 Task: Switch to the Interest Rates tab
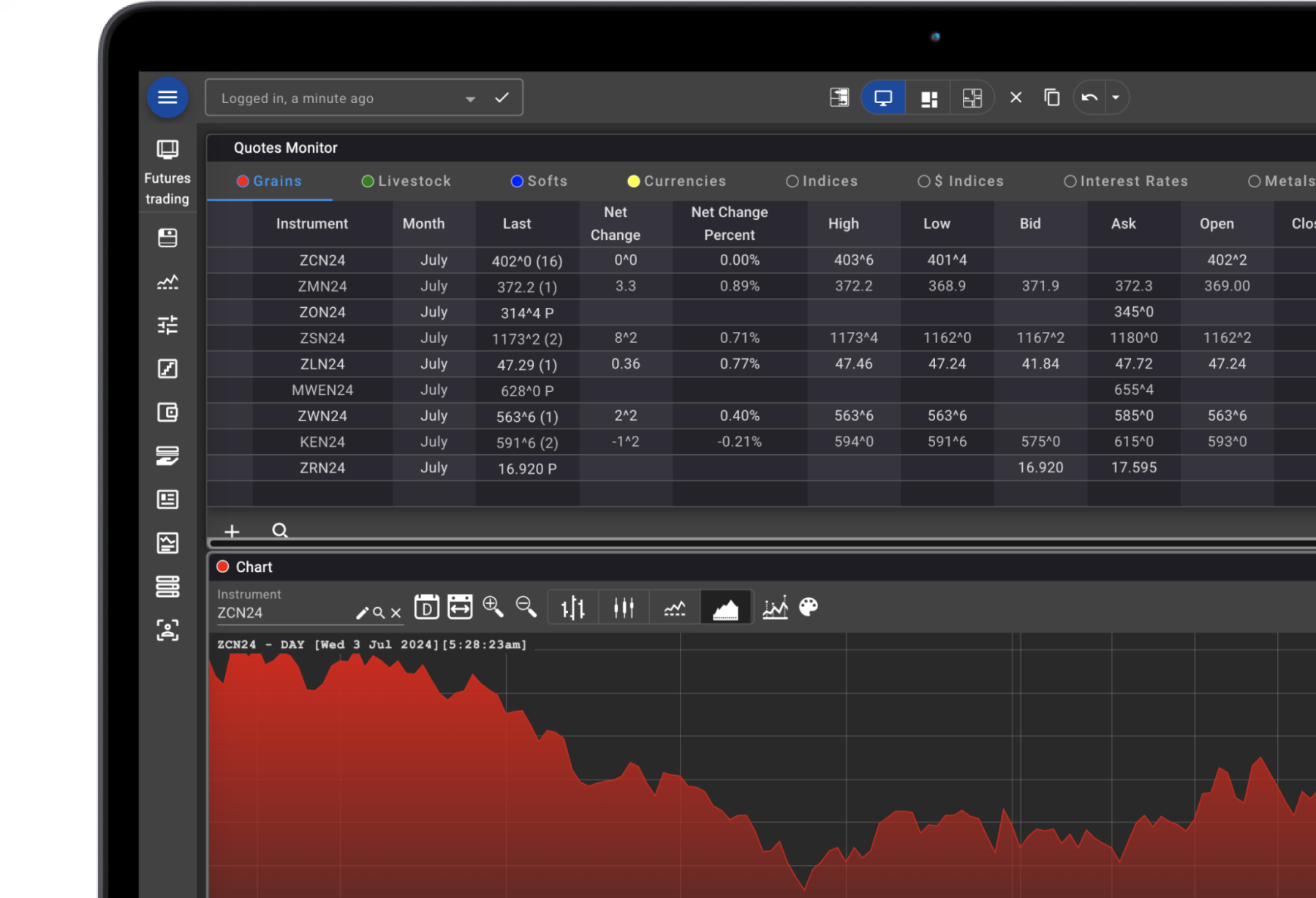[x=1126, y=181]
